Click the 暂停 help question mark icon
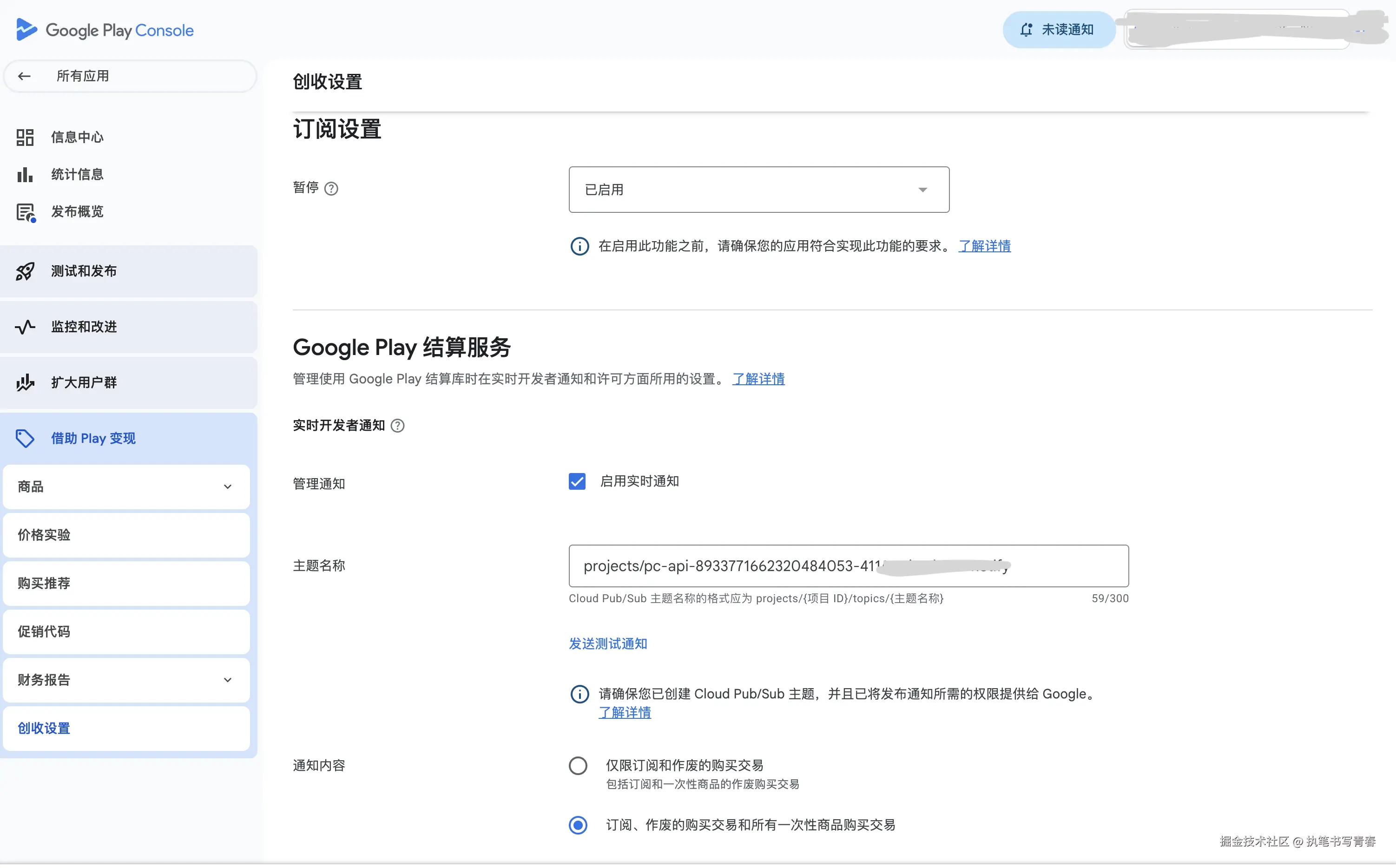 click(x=331, y=188)
